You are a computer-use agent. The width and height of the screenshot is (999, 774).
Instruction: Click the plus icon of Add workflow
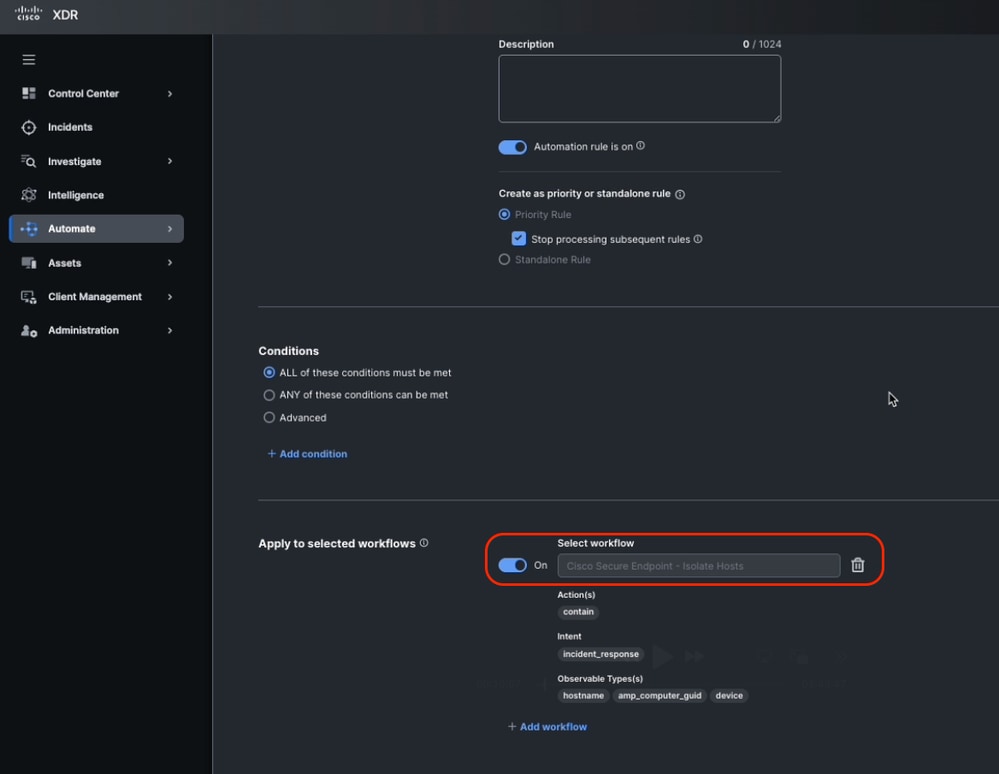(x=512, y=726)
